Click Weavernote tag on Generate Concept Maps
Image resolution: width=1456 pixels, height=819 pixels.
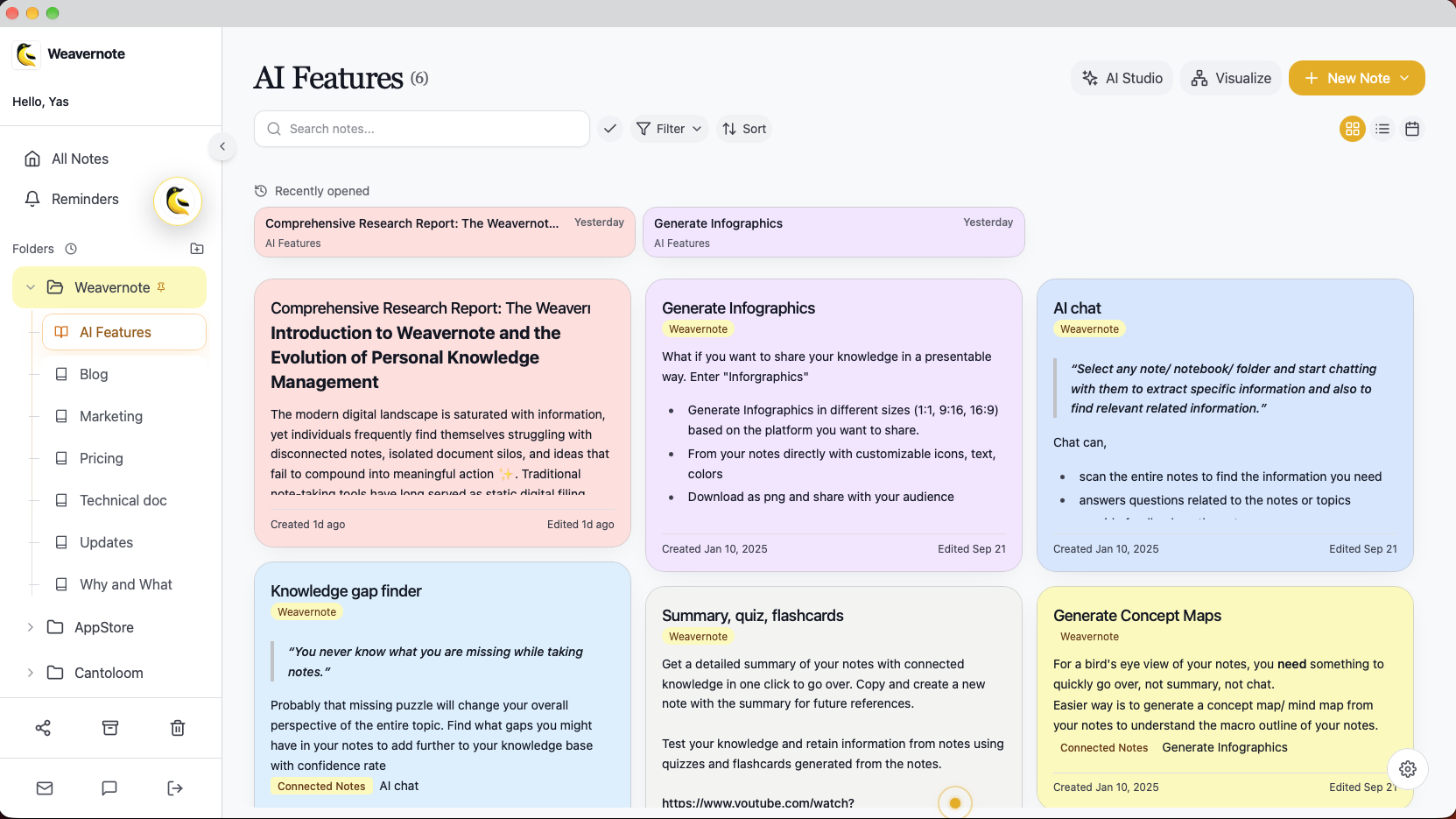(1090, 637)
